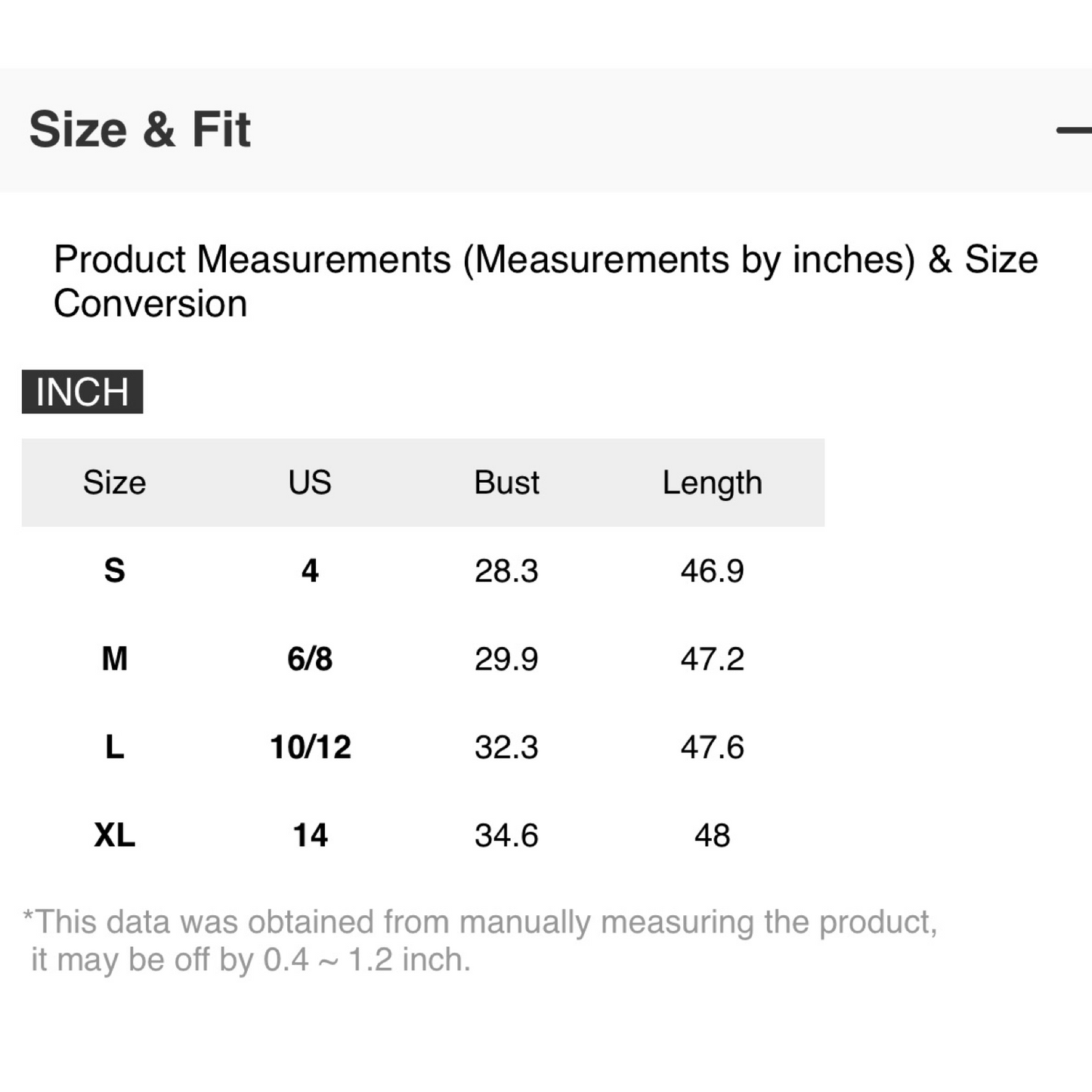
Task: Select the M size row label
Action: [x=114, y=659]
